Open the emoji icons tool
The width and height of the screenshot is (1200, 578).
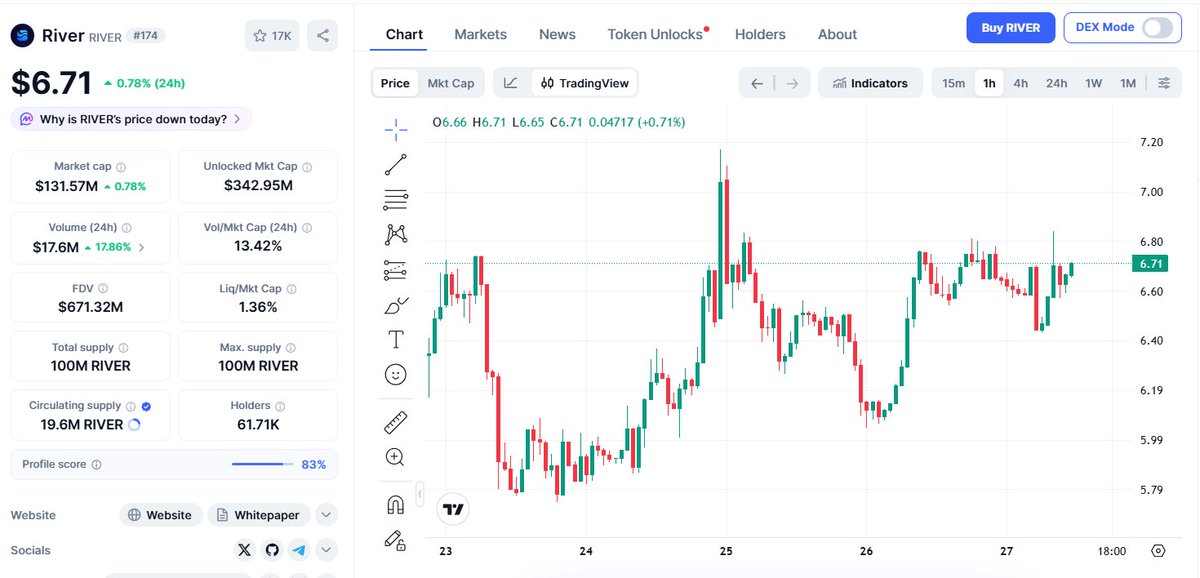[396, 375]
